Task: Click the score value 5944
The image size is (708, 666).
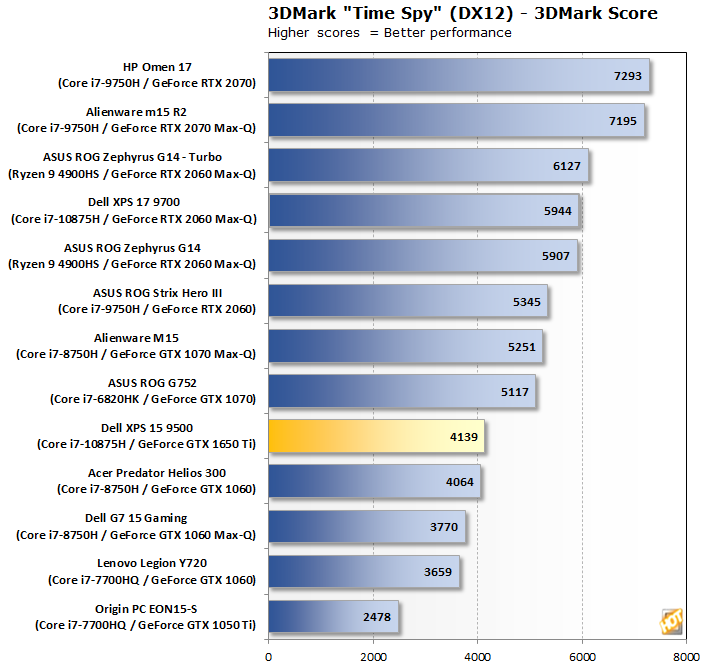Action: click(558, 211)
